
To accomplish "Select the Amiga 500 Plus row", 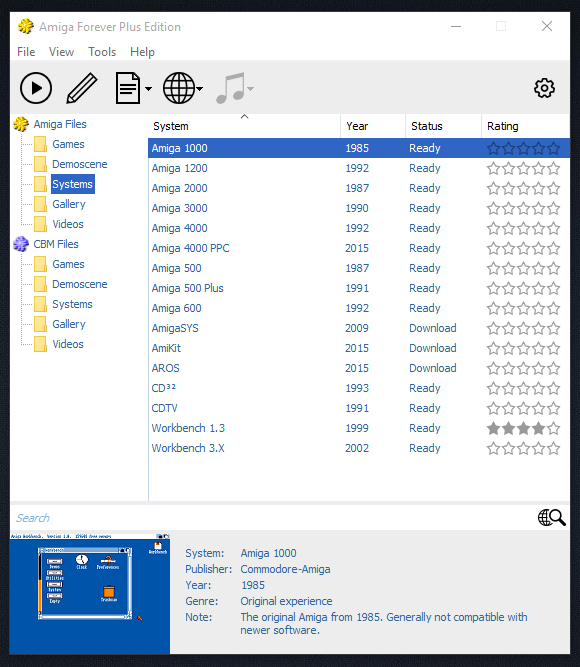I will point(359,288).
